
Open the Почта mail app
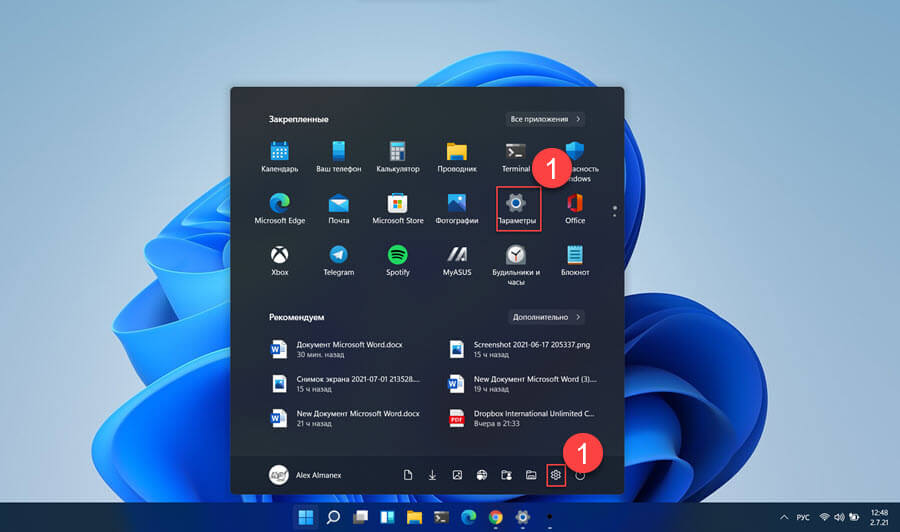click(339, 208)
